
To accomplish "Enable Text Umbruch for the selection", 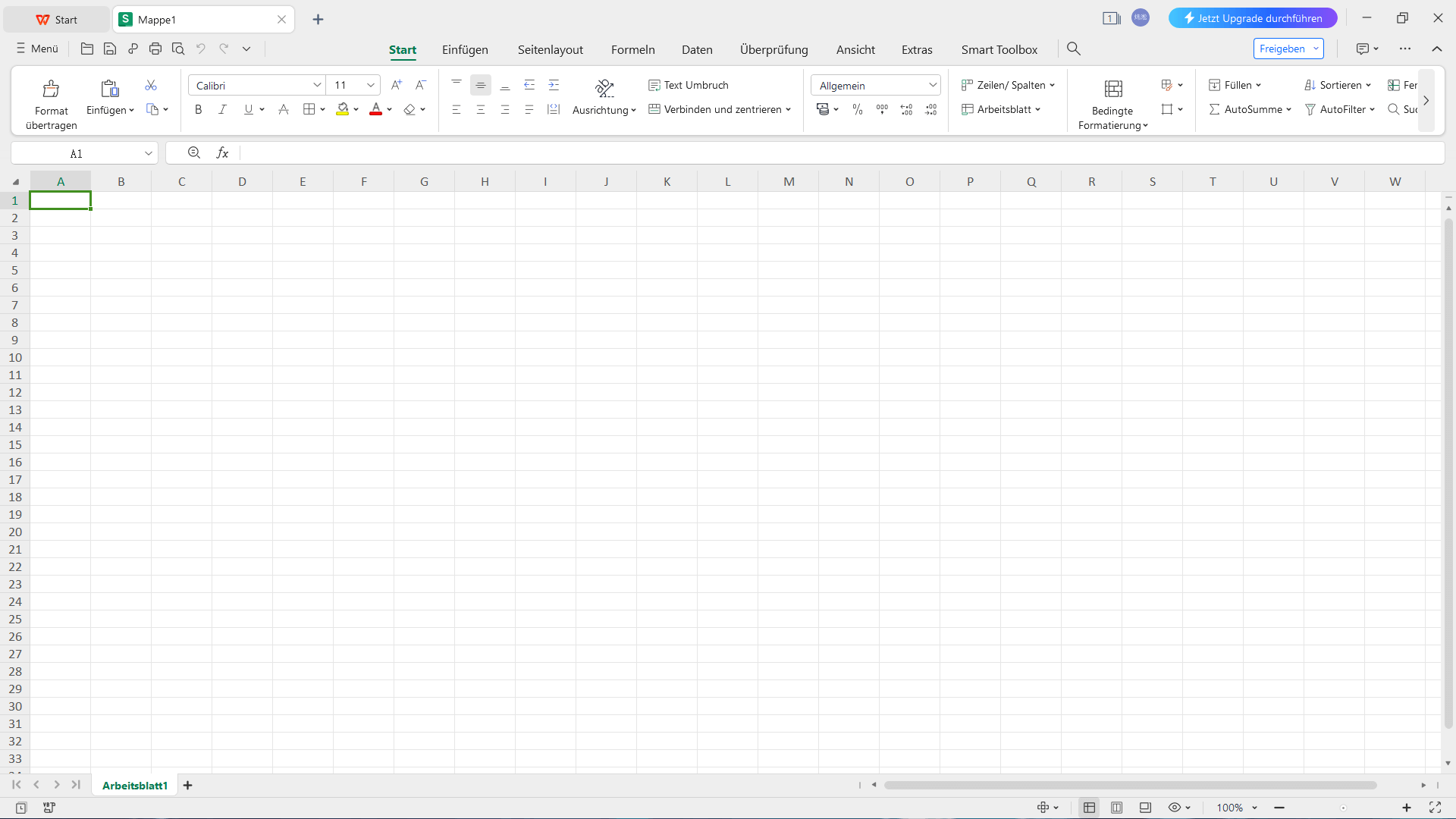I will click(x=689, y=85).
